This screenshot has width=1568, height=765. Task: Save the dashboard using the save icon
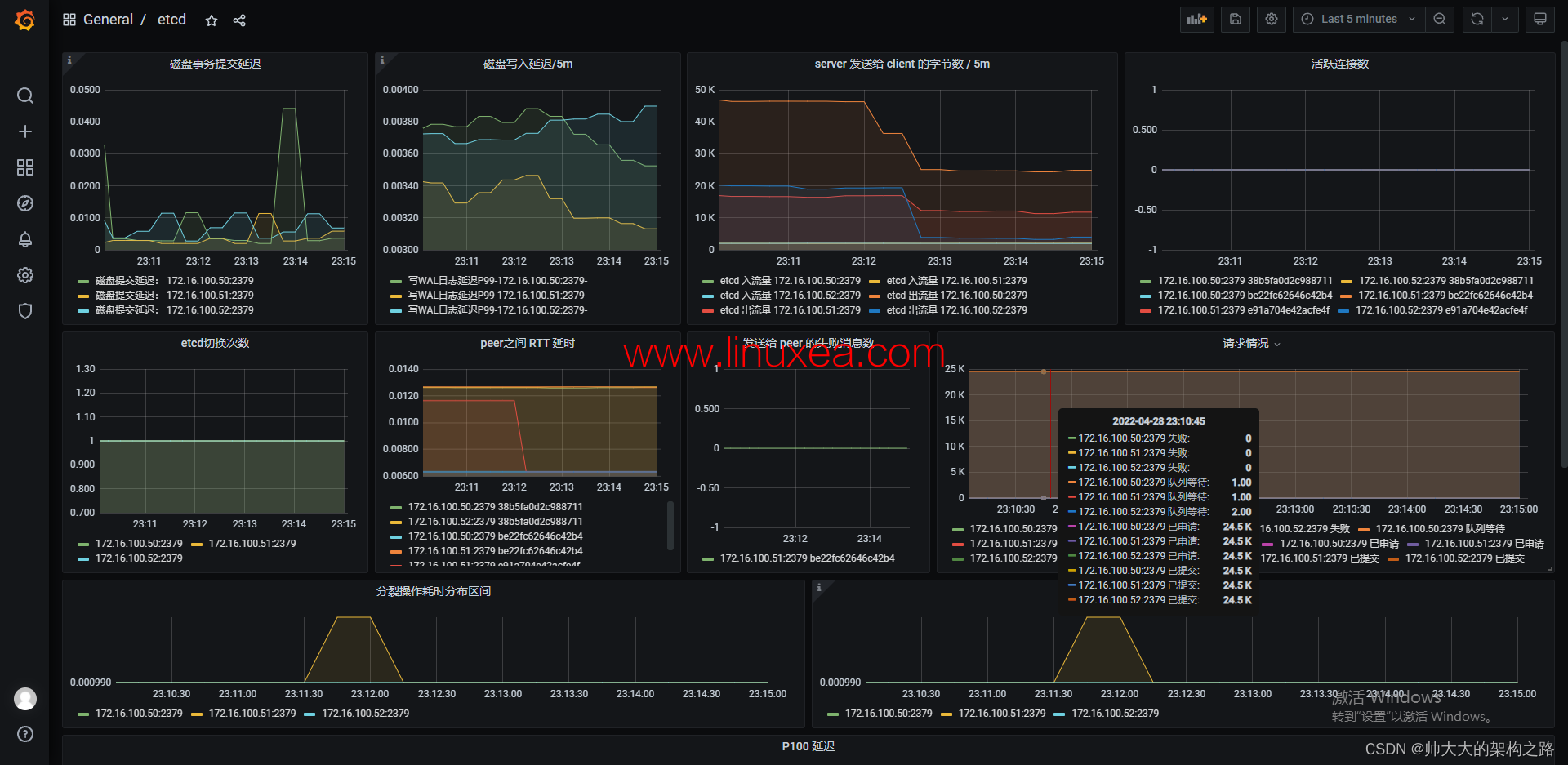1235,19
